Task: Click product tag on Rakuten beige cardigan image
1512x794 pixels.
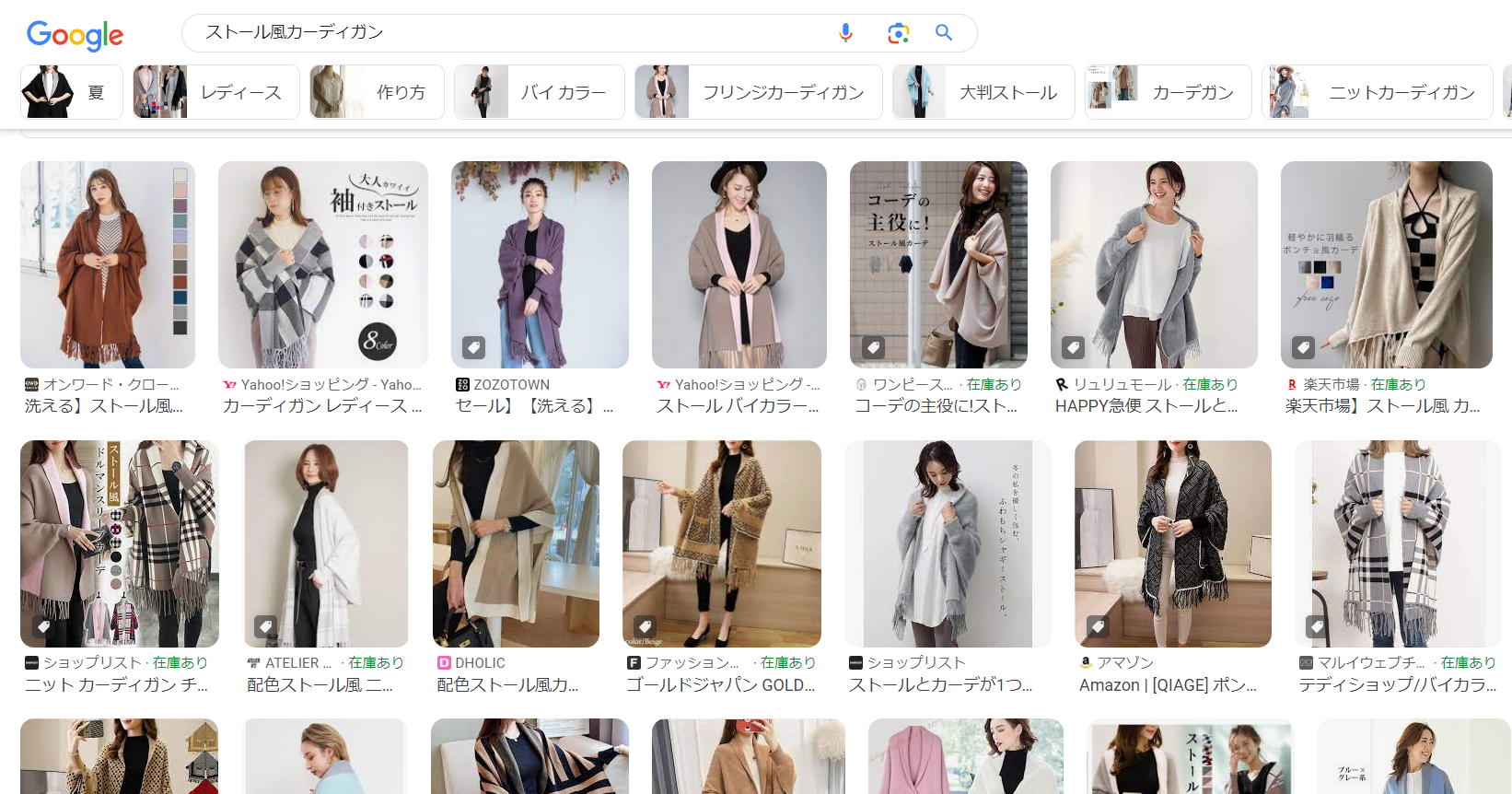Action: click(1303, 347)
